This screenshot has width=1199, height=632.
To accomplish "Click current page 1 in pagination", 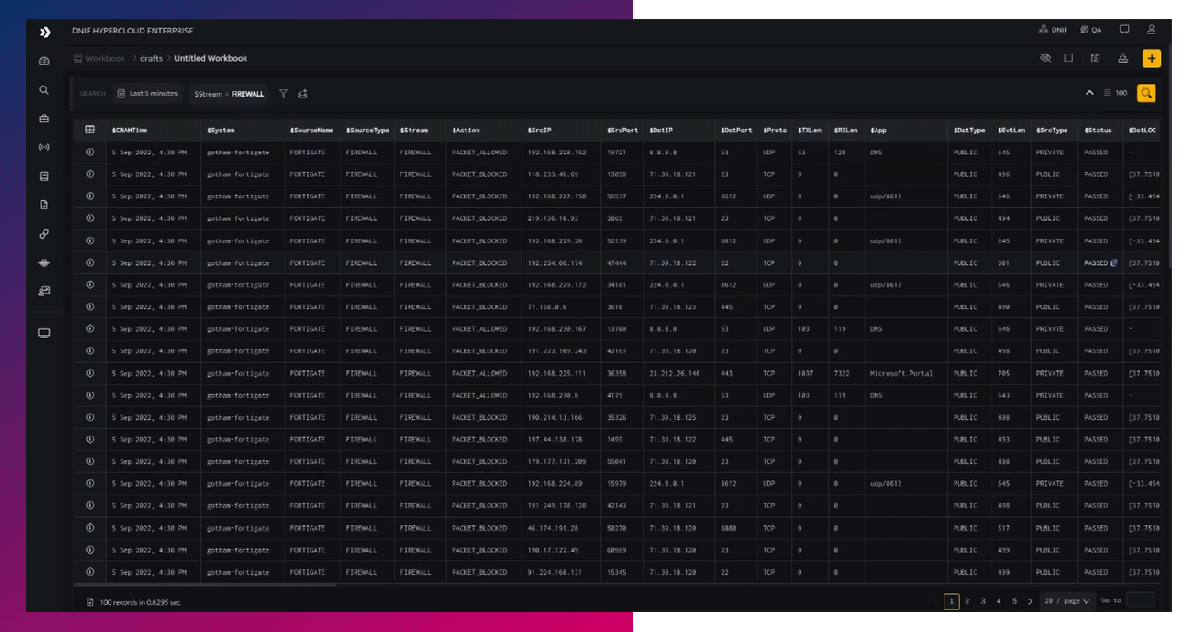I will [951, 601].
